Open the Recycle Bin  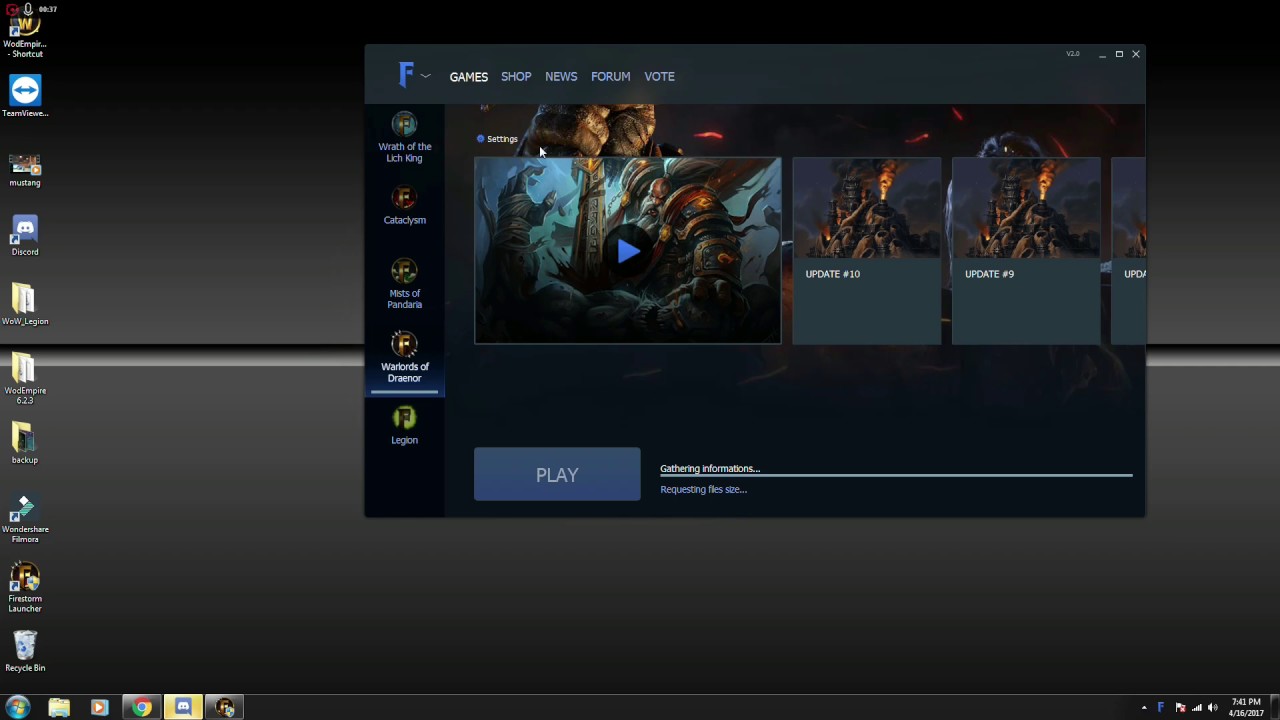25,650
